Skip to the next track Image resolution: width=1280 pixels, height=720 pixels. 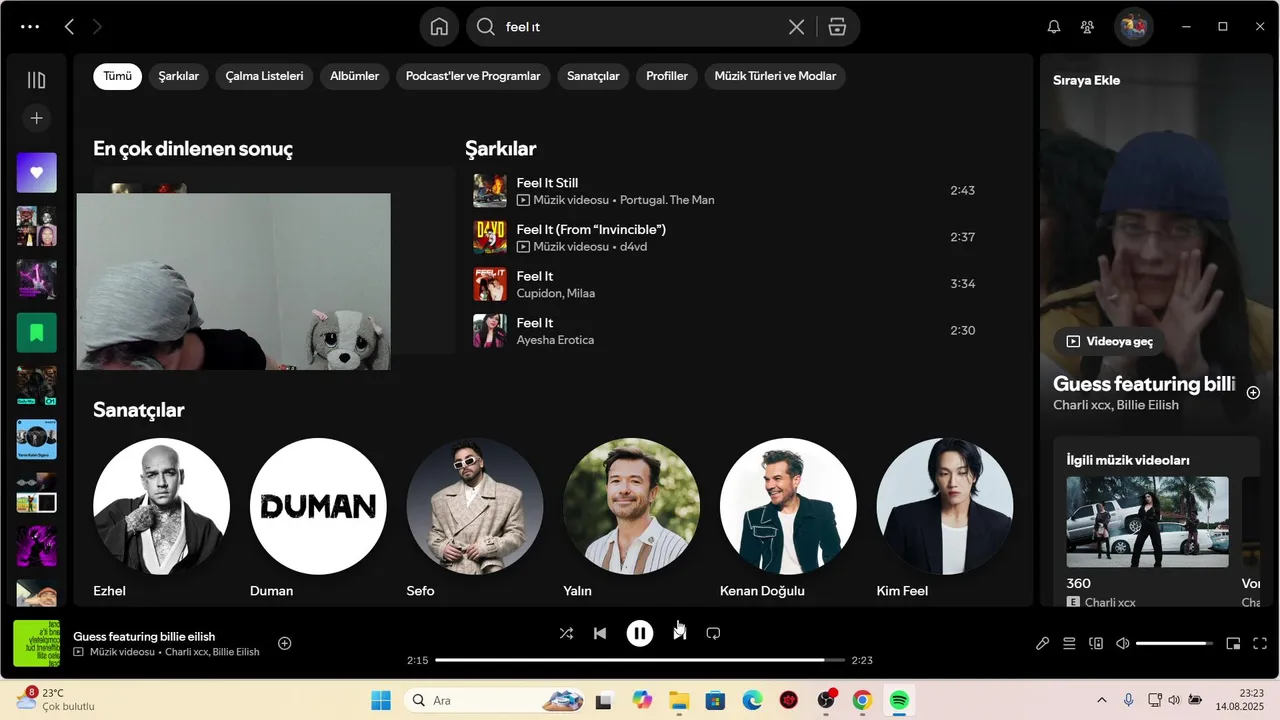click(x=680, y=633)
